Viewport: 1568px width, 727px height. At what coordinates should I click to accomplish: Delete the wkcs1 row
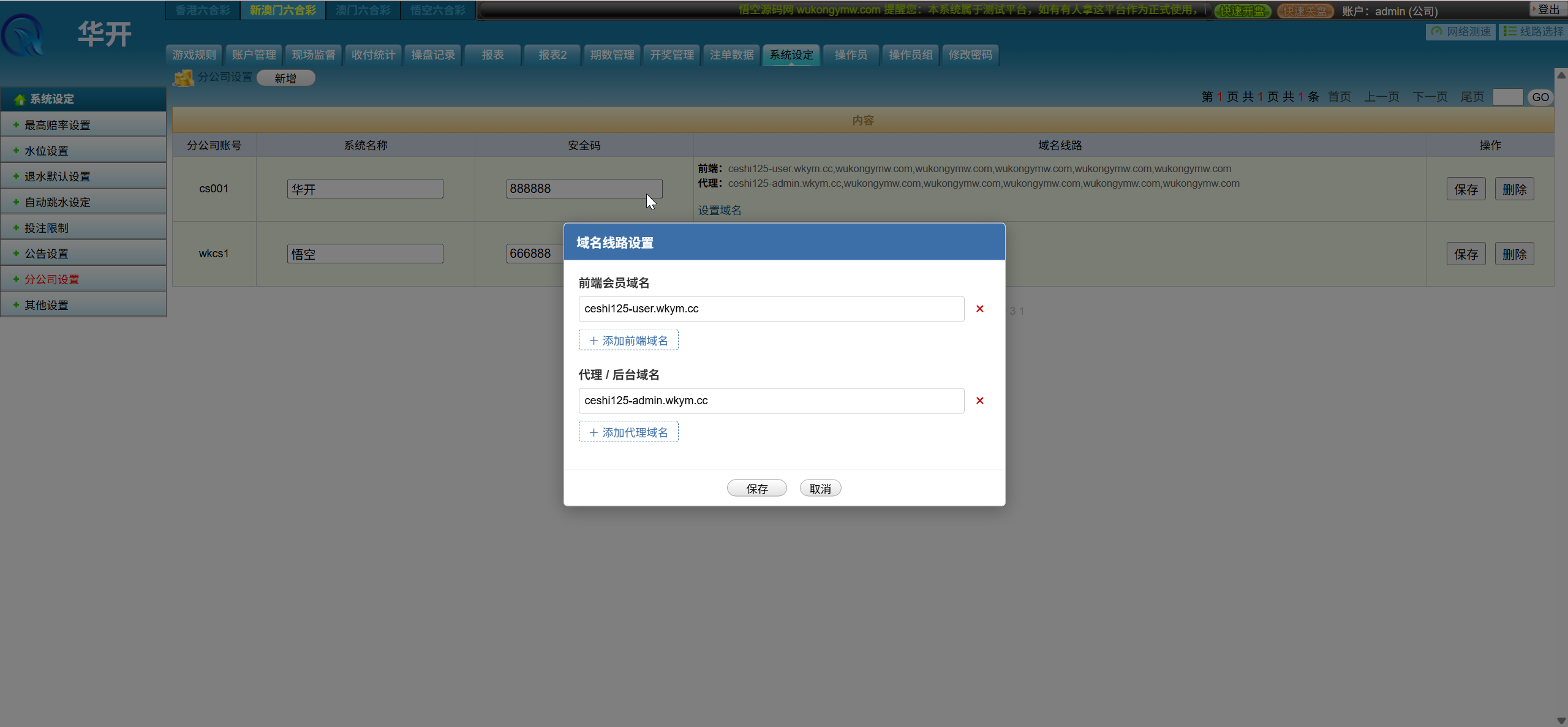[1514, 254]
